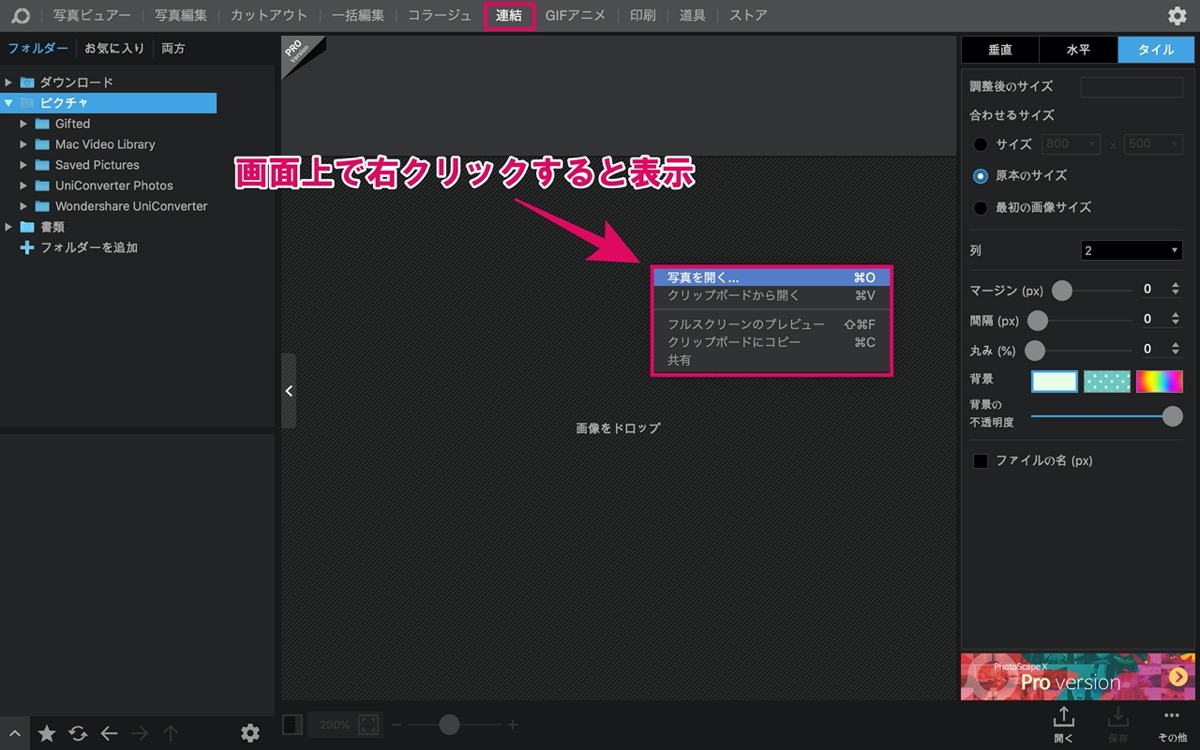Image resolution: width=1200 pixels, height=750 pixels.
Task: Open the コラージュ tab
Action: [439, 15]
